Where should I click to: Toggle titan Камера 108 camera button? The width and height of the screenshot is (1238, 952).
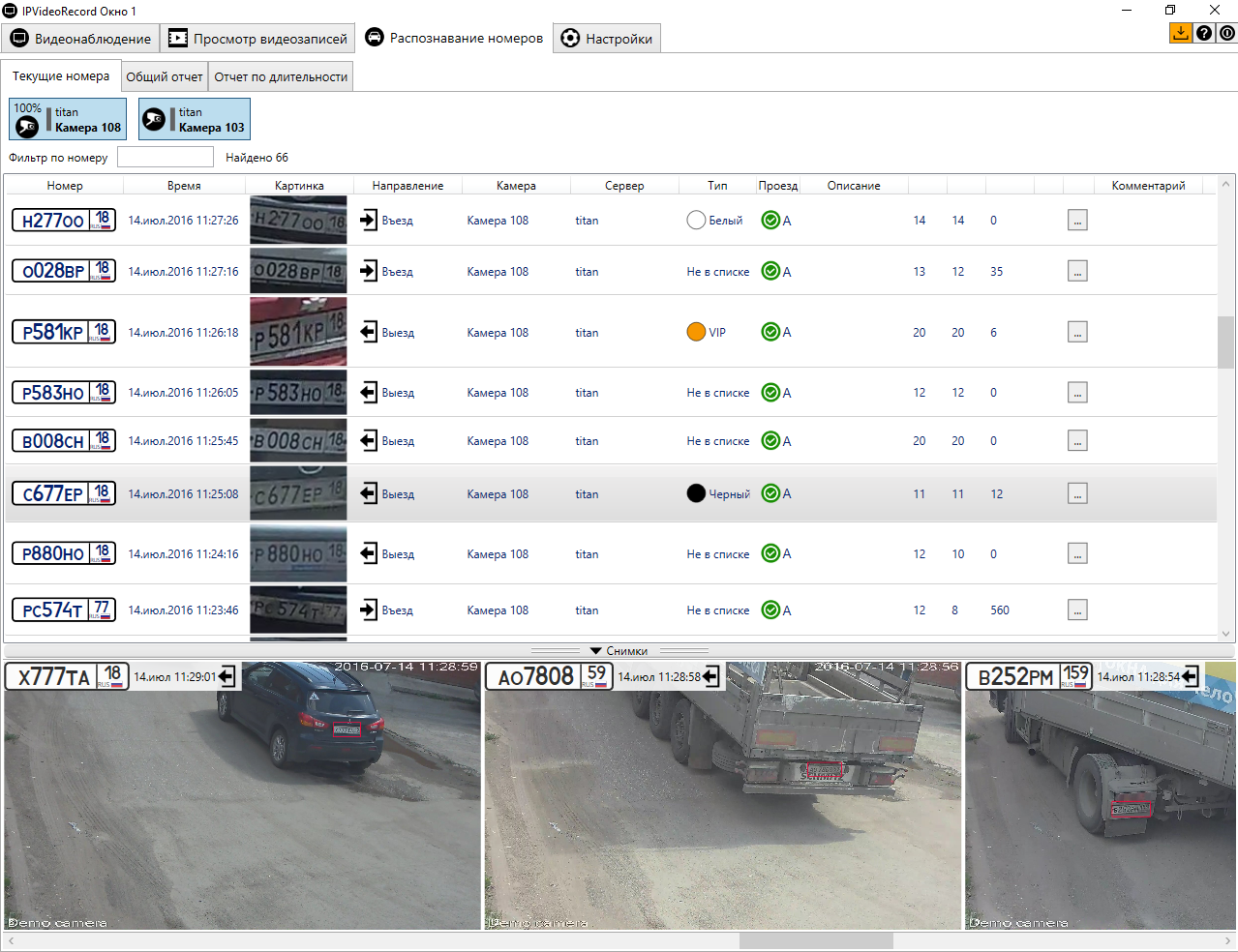68,119
